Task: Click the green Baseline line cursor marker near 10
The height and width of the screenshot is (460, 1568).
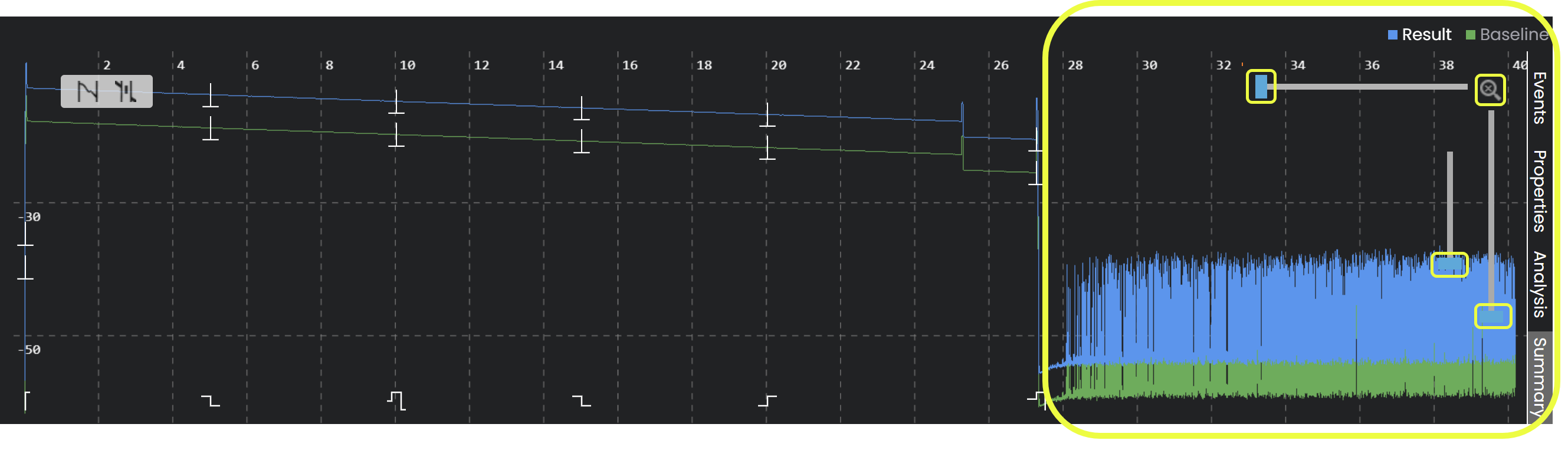Action: (x=396, y=135)
